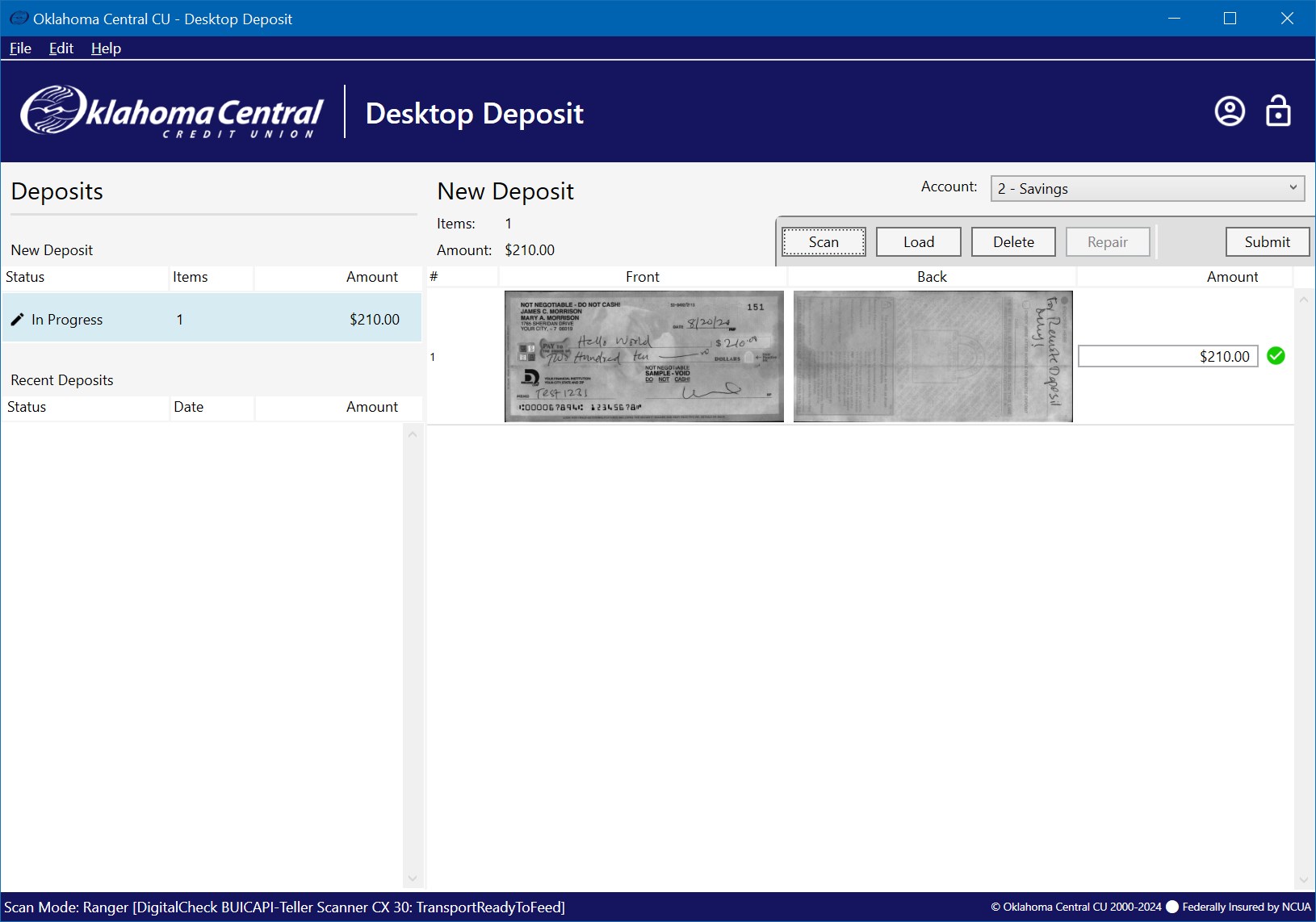Click the Repair button
The width and height of the screenshot is (1316, 922).
(x=1108, y=241)
